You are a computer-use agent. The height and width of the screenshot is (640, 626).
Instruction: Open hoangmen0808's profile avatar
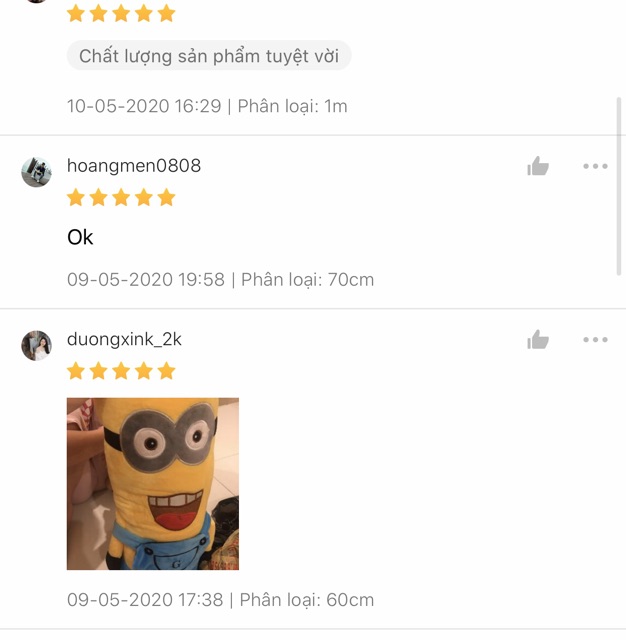[36, 172]
